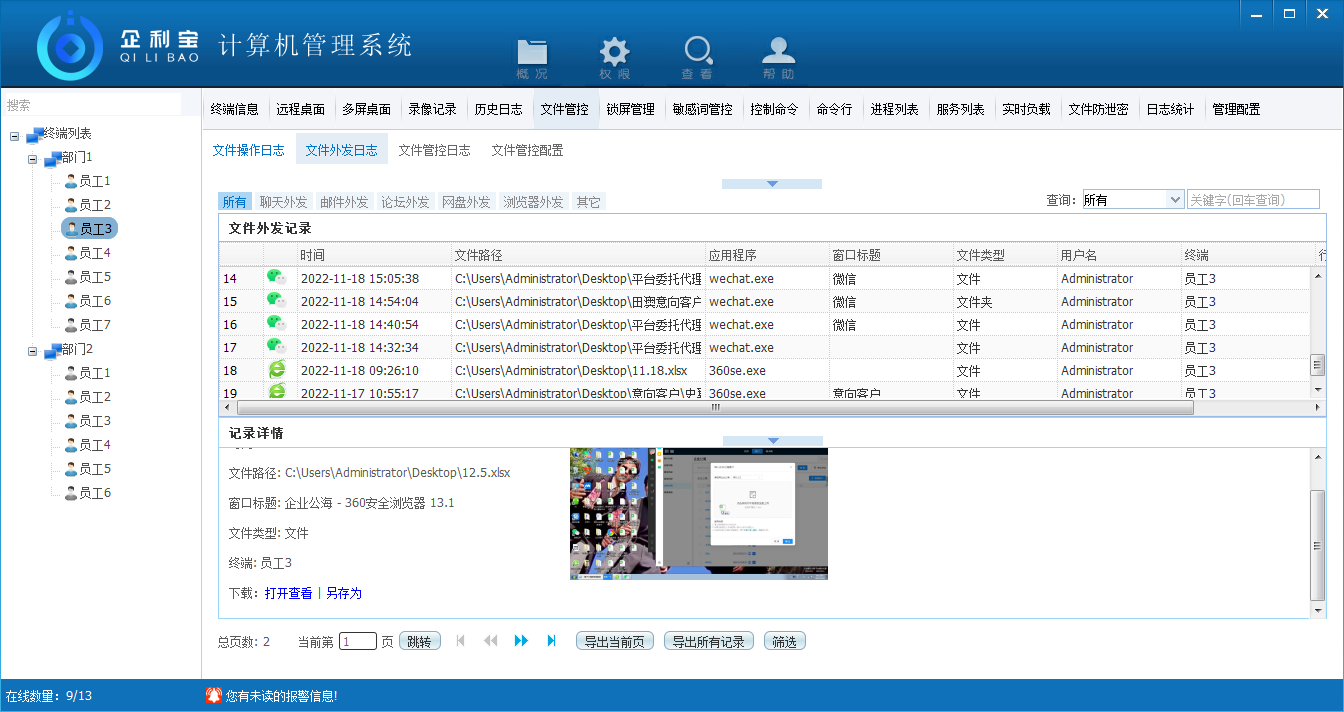Click the 帮助 user icon
The height and width of the screenshot is (712, 1344).
pyautogui.click(x=778, y=53)
